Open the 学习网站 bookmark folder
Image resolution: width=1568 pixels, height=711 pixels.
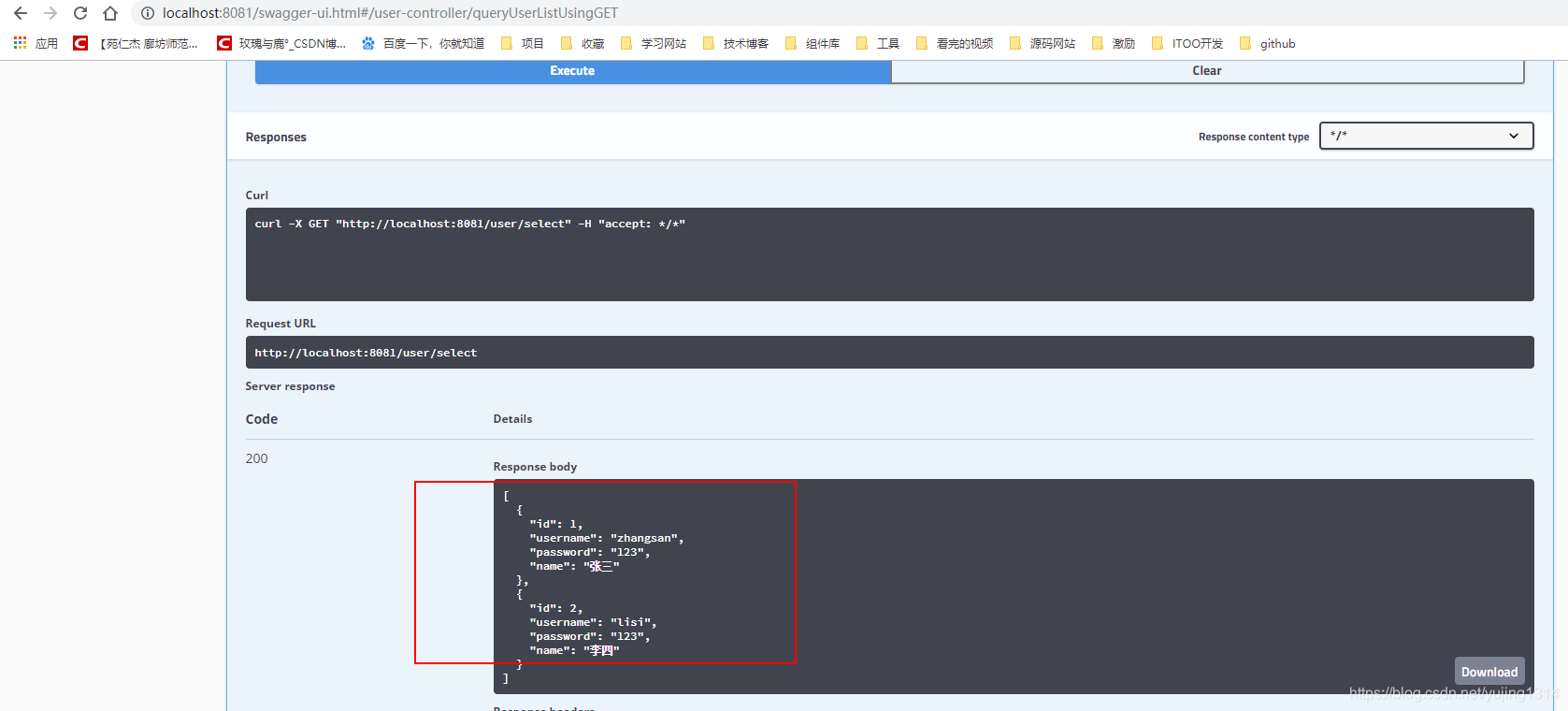pos(654,43)
